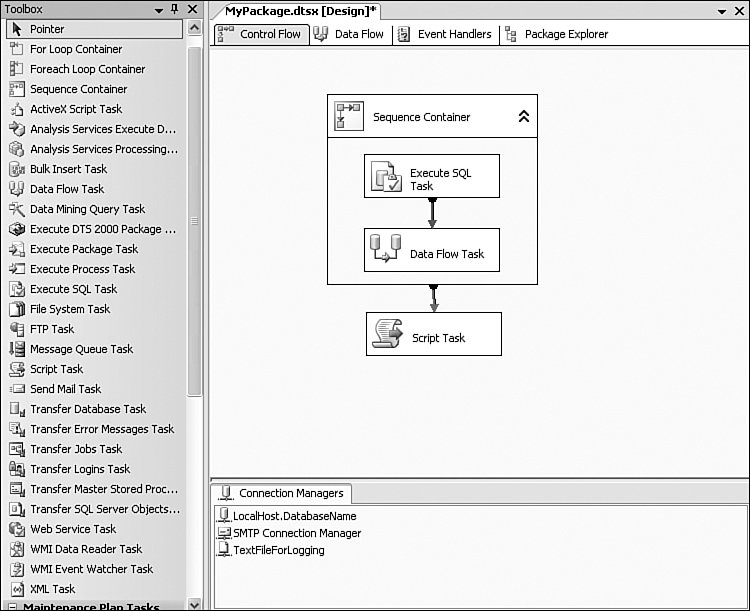Click the Bulk Insert Task icon
The width and height of the screenshot is (750, 611).
tap(16, 169)
